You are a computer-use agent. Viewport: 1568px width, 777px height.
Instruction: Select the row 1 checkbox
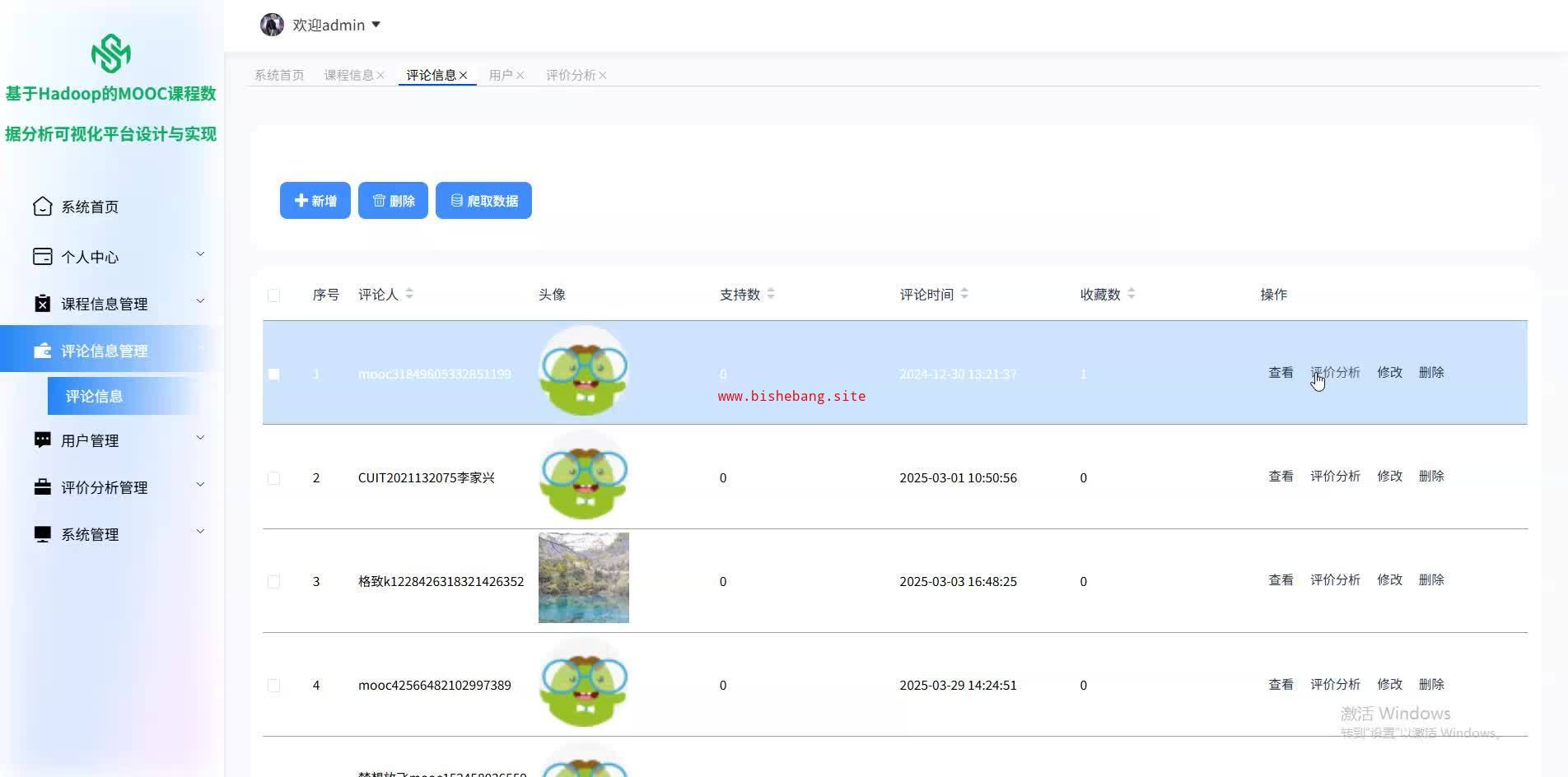[273, 374]
